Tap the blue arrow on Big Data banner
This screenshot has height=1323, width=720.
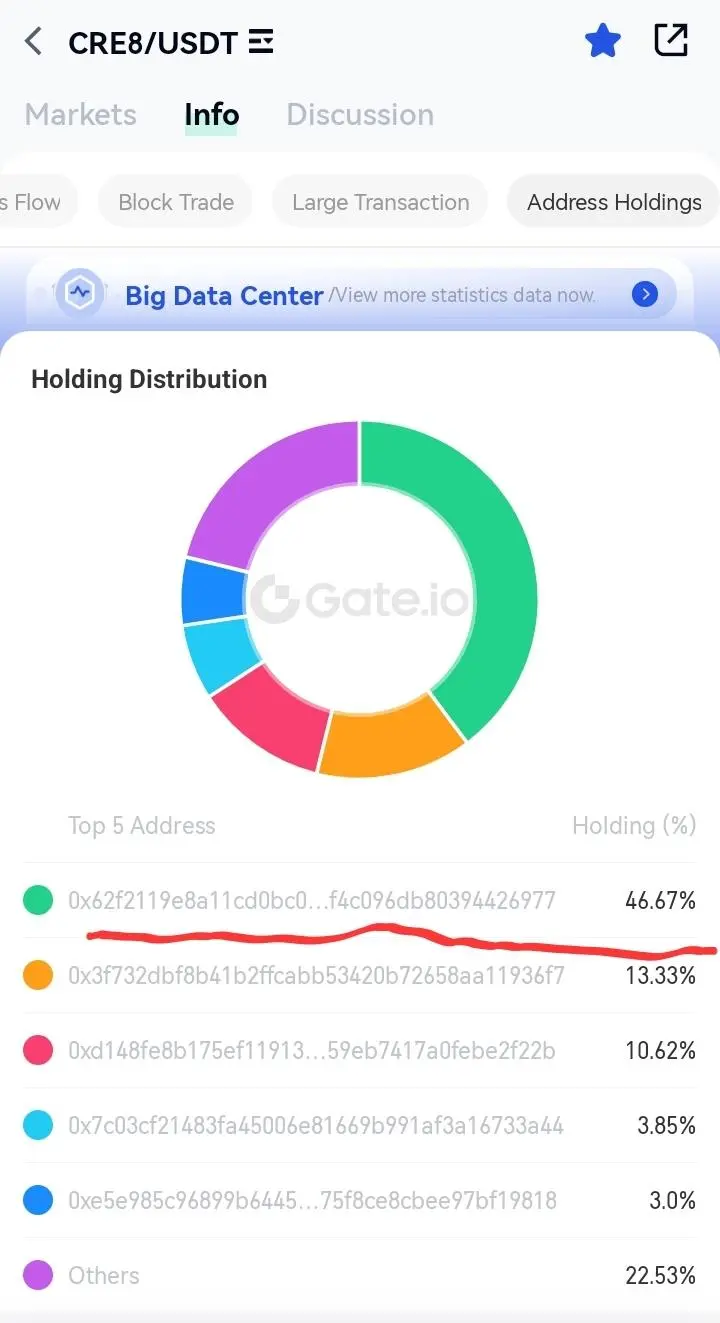click(645, 294)
